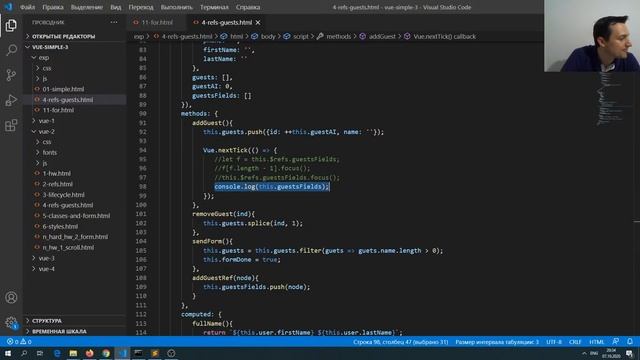
Task: Open notifications bell in status bar
Action: pyautogui.click(x=630, y=342)
